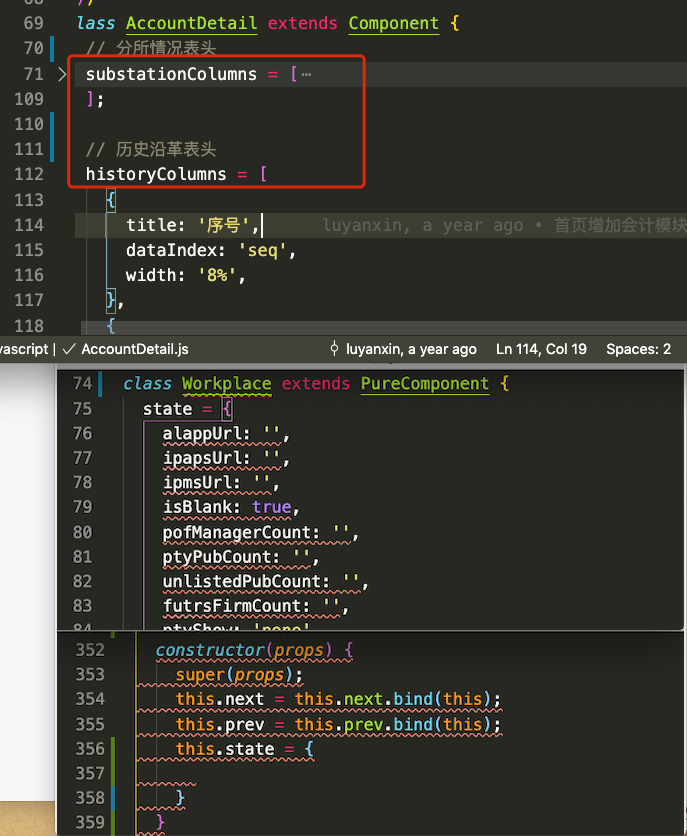Click the 'seq' dataIndex string value
Image resolution: width=687 pixels, height=836 pixels.
point(264,251)
